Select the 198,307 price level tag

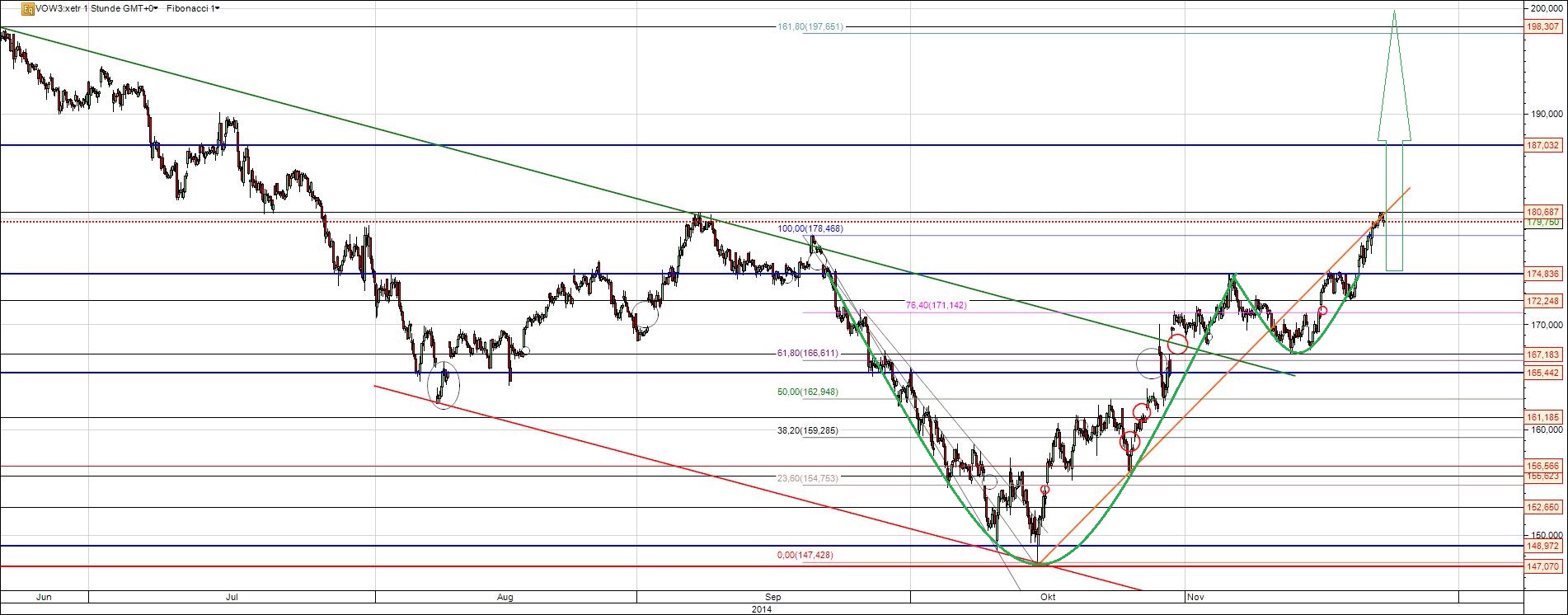[1542, 26]
